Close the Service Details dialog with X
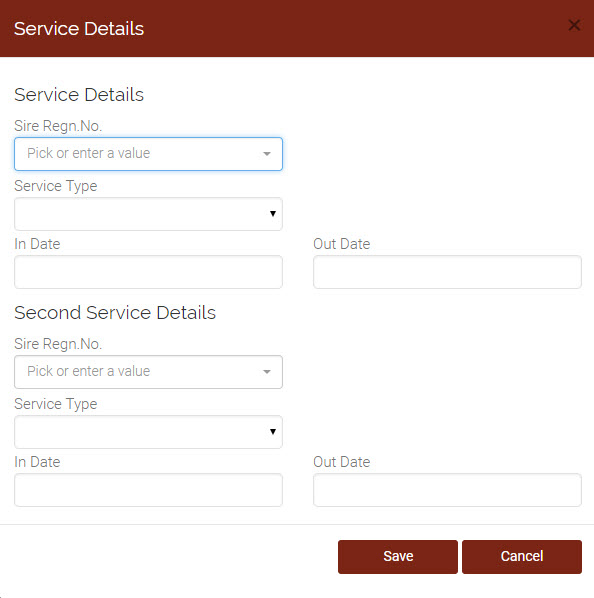This screenshot has width=594, height=598. 574,26
